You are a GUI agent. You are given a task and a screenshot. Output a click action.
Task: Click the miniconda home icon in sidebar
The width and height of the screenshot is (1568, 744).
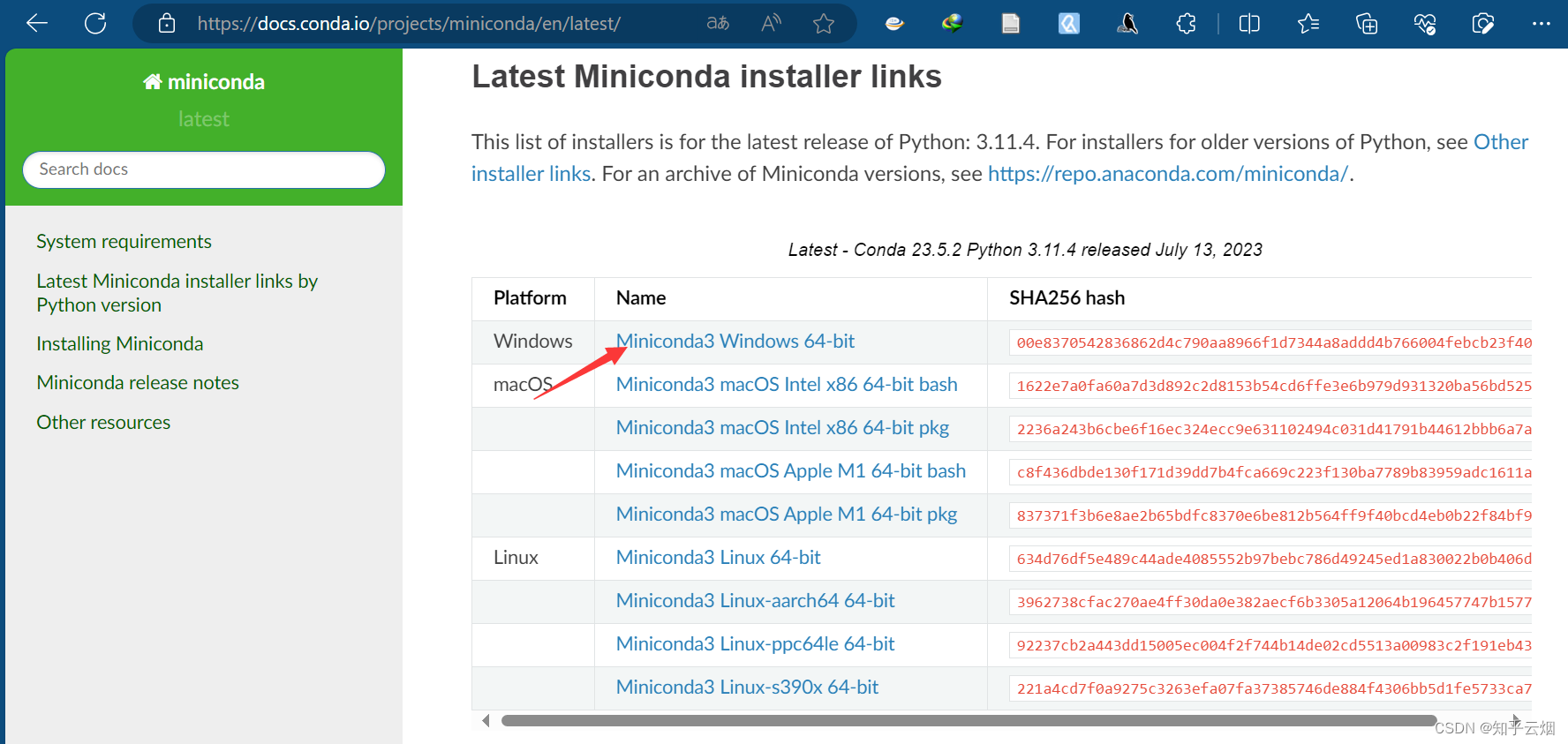pyautogui.click(x=153, y=81)
